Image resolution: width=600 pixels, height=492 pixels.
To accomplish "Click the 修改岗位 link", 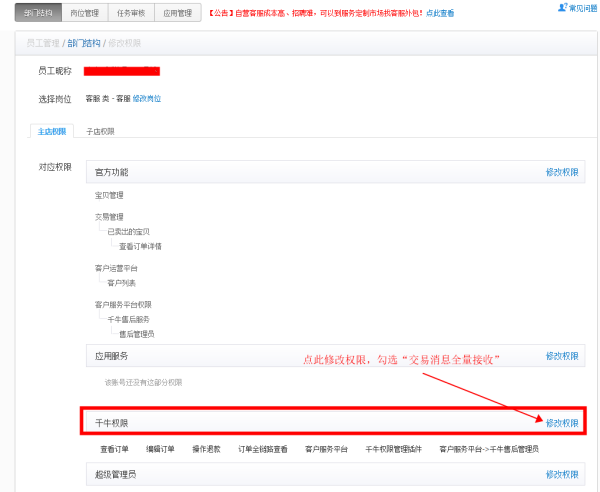I will click(x=147, y=99).
